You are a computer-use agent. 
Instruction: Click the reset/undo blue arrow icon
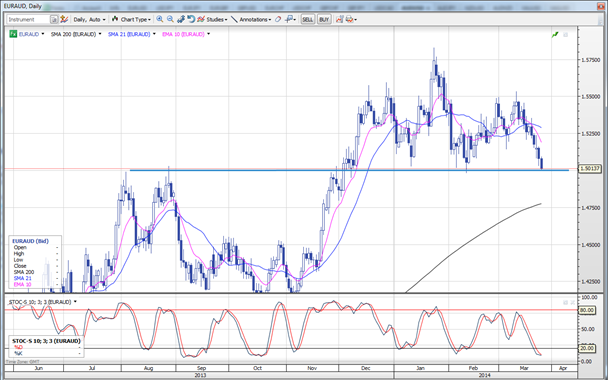(191, 19)
